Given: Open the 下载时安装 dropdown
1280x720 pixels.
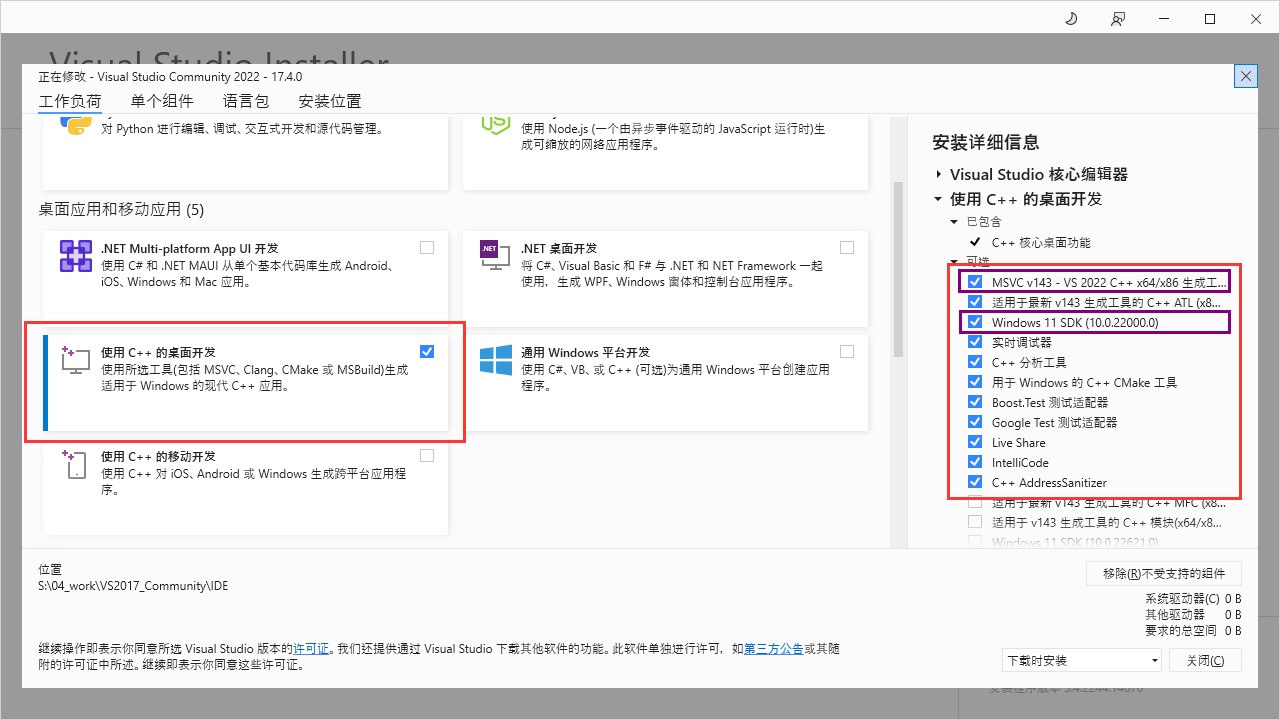Looking at the screenshot, I should pos(1082,660).
